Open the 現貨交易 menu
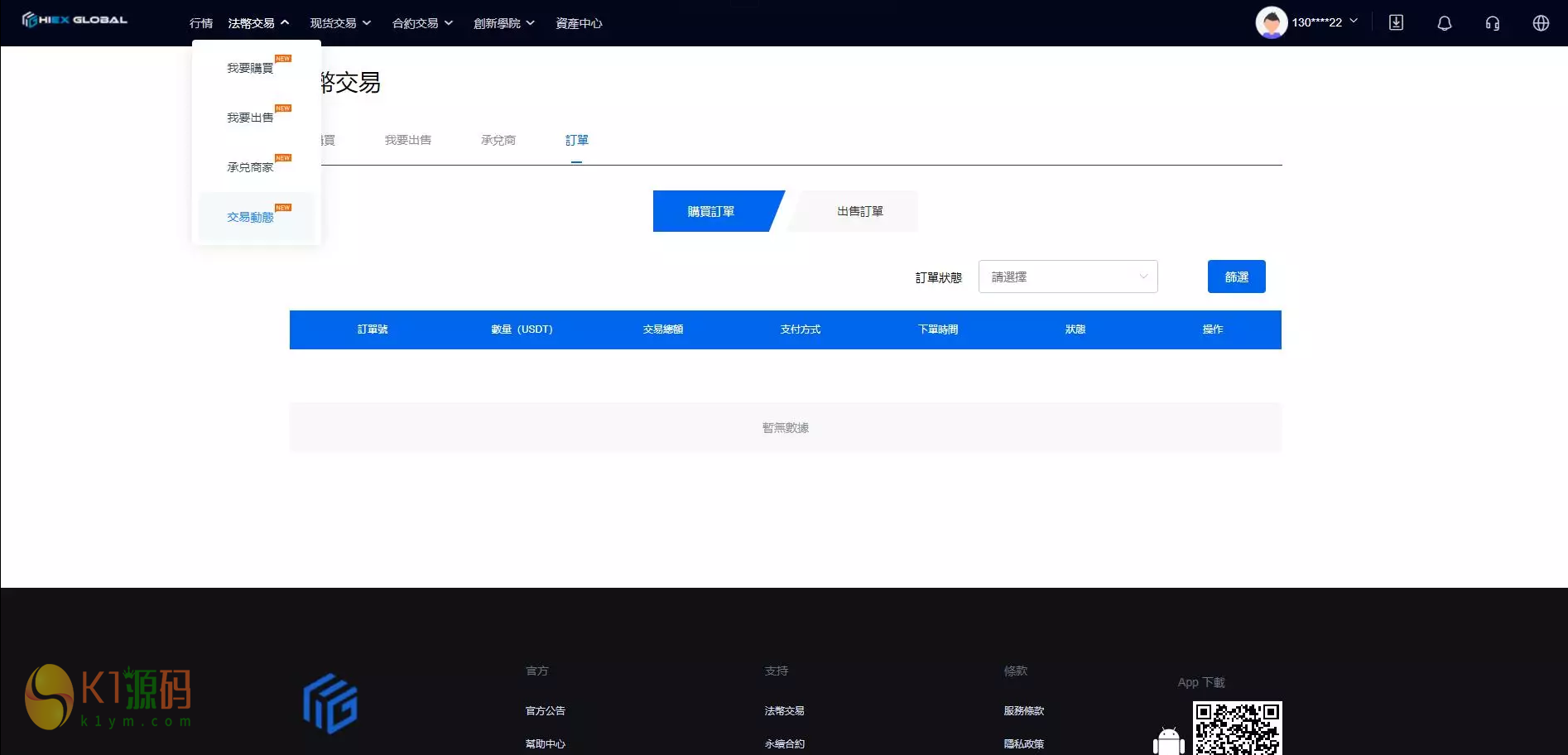1568x755 pixels. click(x=334, y=22)
